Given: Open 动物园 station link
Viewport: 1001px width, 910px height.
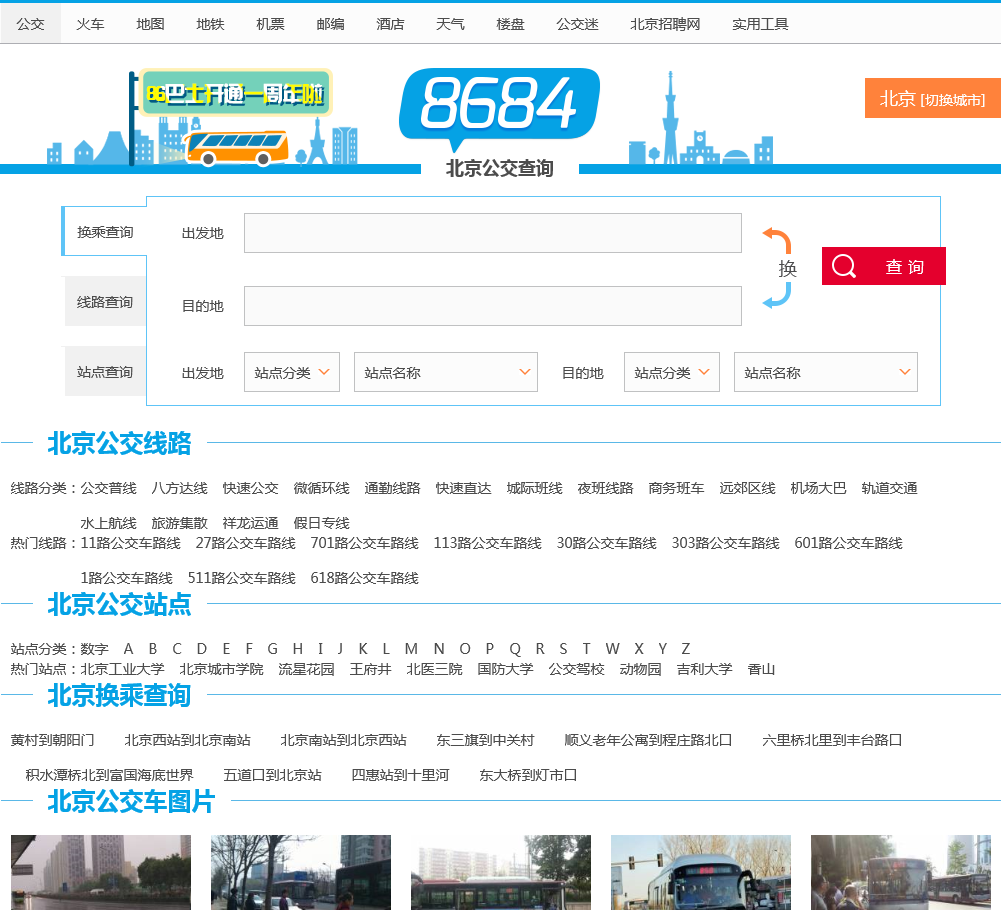Looking at the screenshot, I should [x=640, y=669].
